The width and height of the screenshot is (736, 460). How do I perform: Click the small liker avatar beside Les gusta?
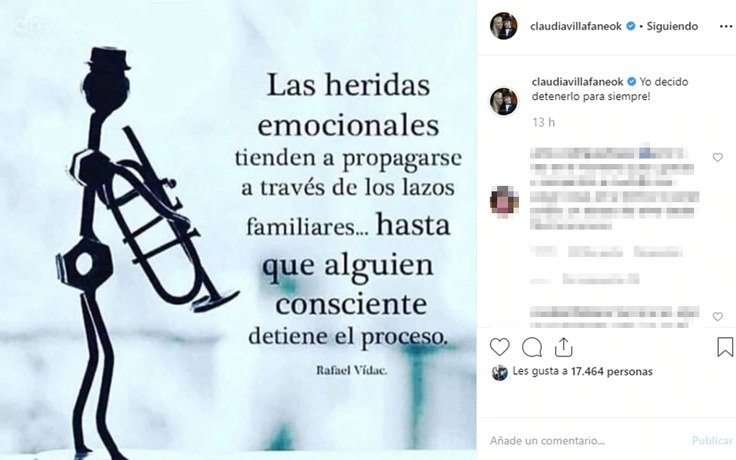click(499, 372)
